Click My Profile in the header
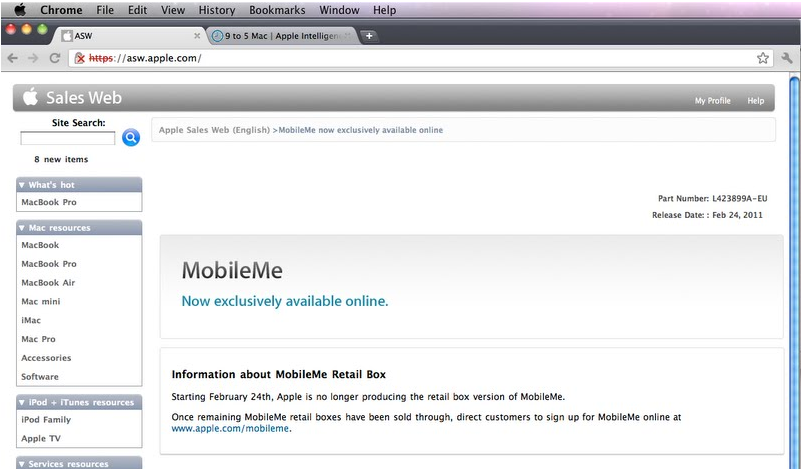The width and height of the screenshot is (801, 469). pos(712,101)
